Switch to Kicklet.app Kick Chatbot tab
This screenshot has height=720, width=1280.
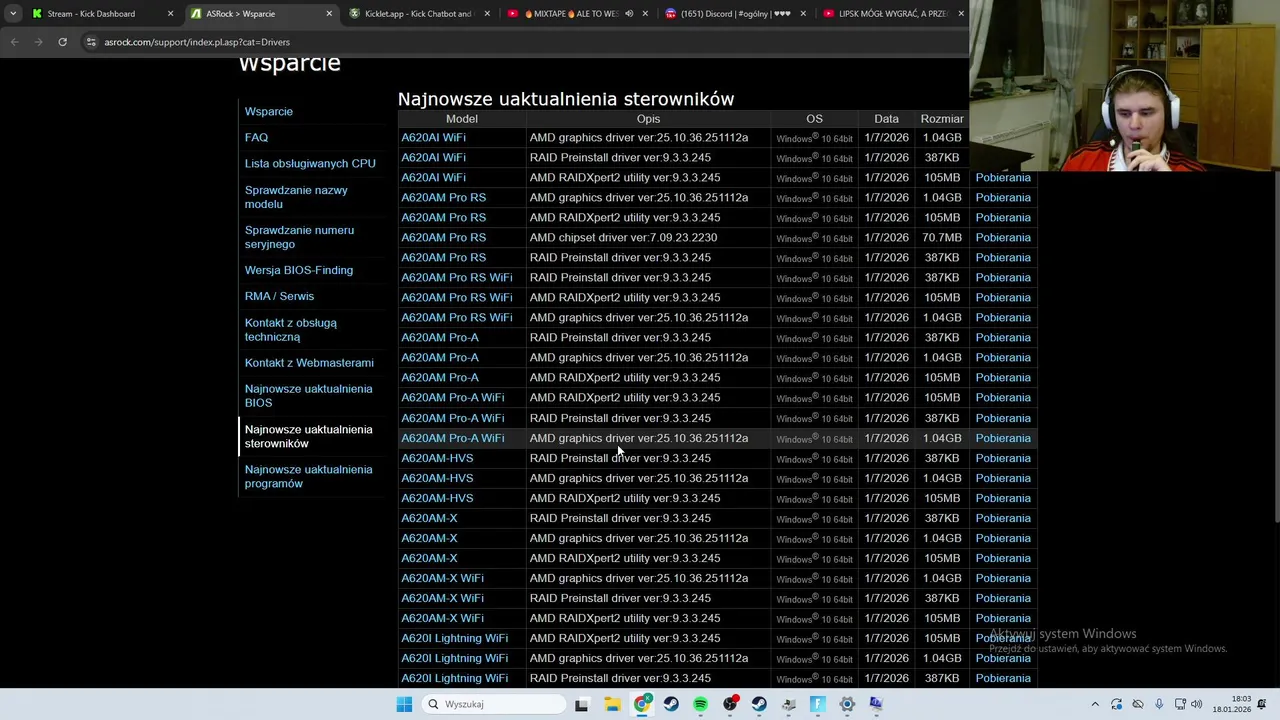pyautogui.click(x=418, y=14)
